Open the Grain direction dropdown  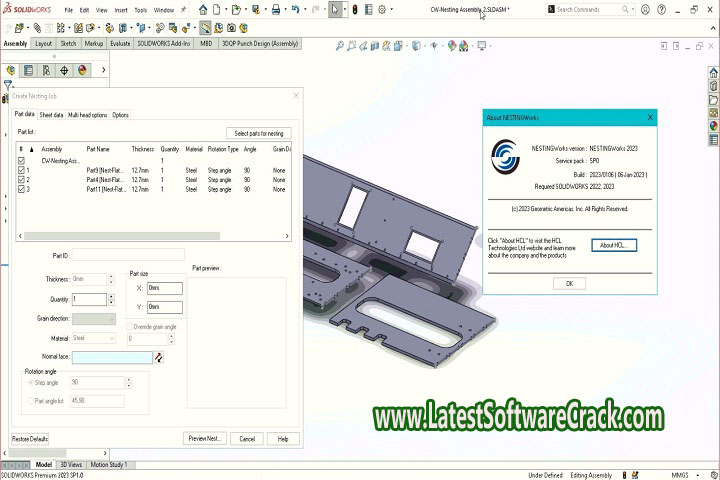[x=94, y=319]
